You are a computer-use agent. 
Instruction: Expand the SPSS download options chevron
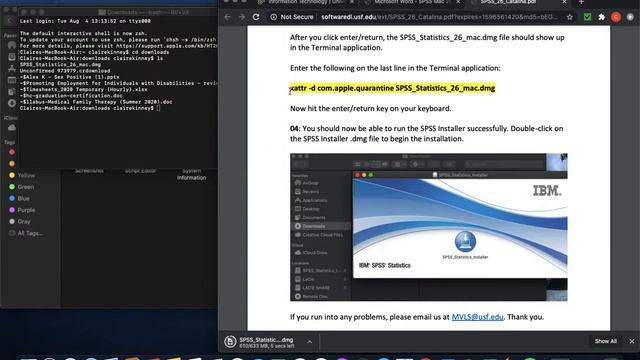point(309,342)
